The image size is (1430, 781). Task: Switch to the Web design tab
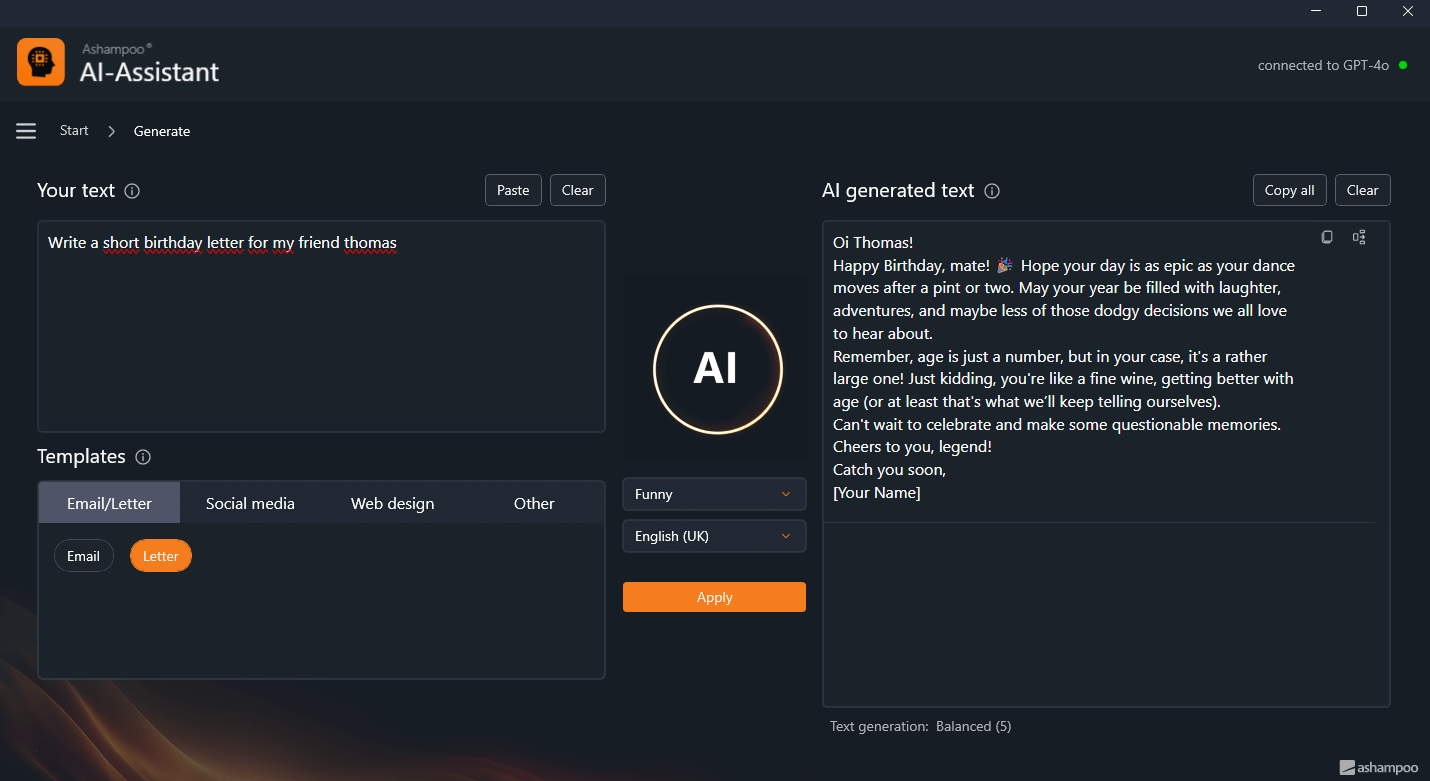[x=392, y=503]
